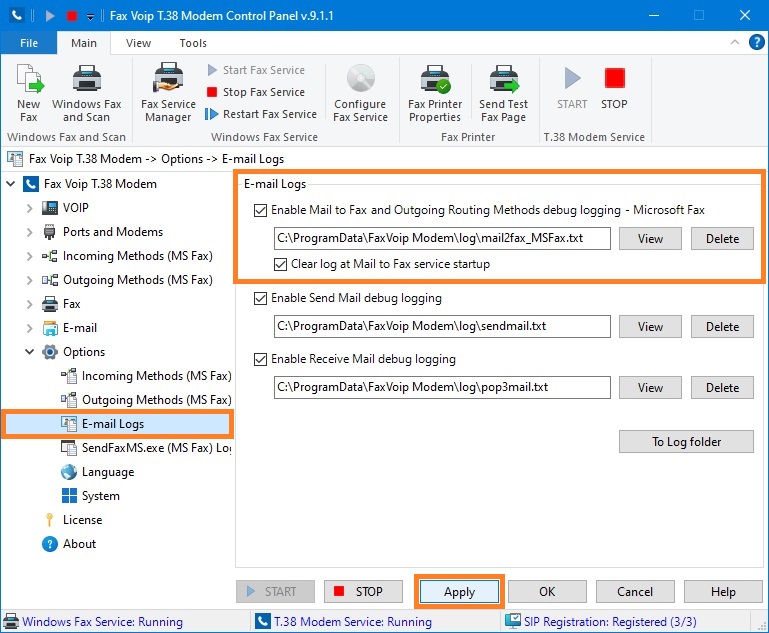View the pop3mail.txt log
The width and height of the screenshot is (769, 633).
[x=650, y=388]
